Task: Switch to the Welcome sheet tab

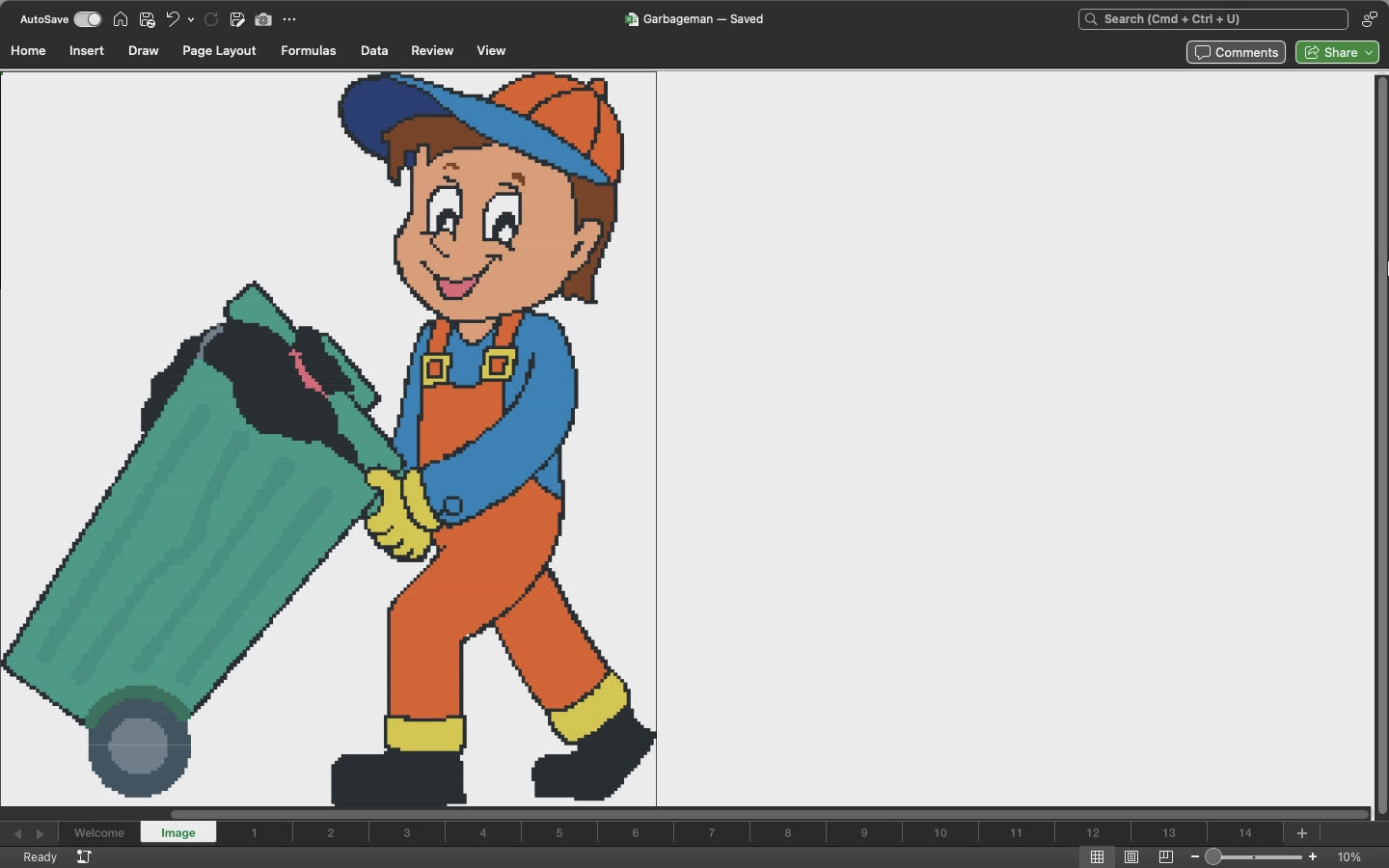Action: pos(98,833)
